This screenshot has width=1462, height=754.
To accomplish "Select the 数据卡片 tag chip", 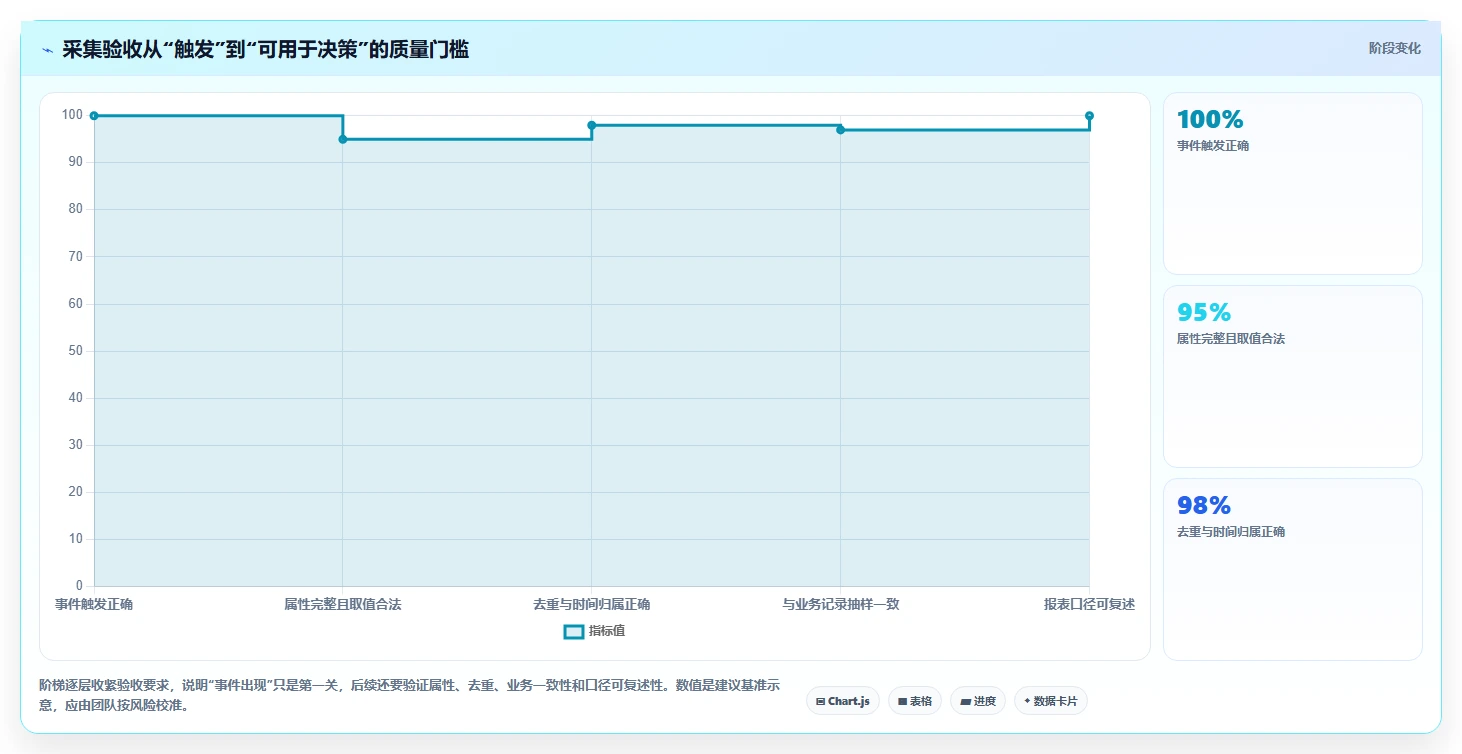I will 1050,701.
